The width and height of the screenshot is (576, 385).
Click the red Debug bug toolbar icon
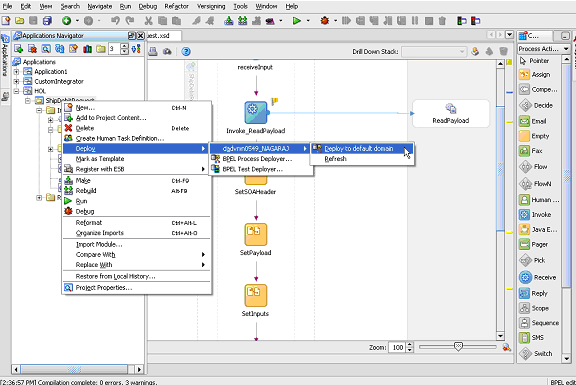coord(324,21)
